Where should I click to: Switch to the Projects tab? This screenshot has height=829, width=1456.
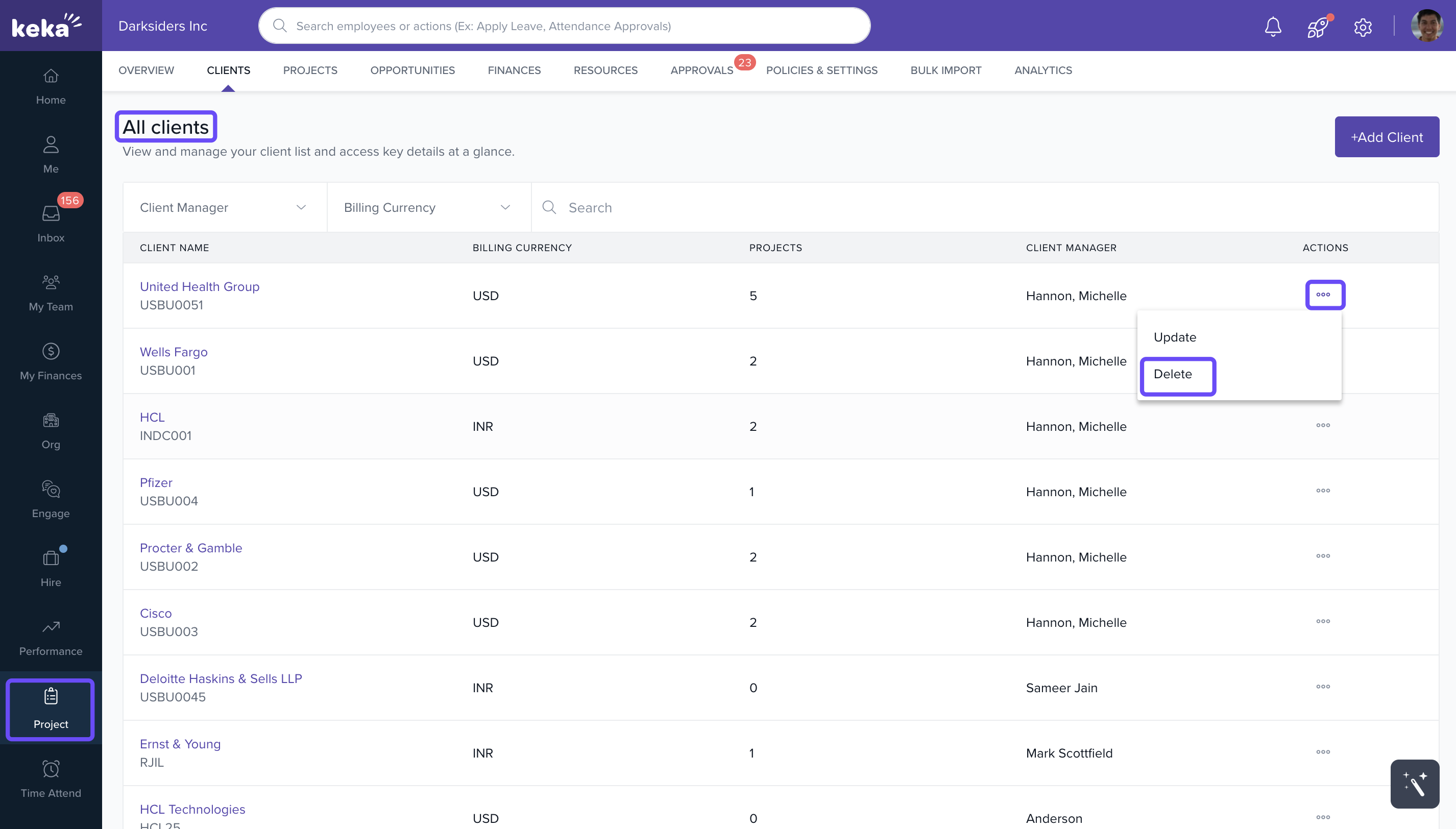coord(310,70)
